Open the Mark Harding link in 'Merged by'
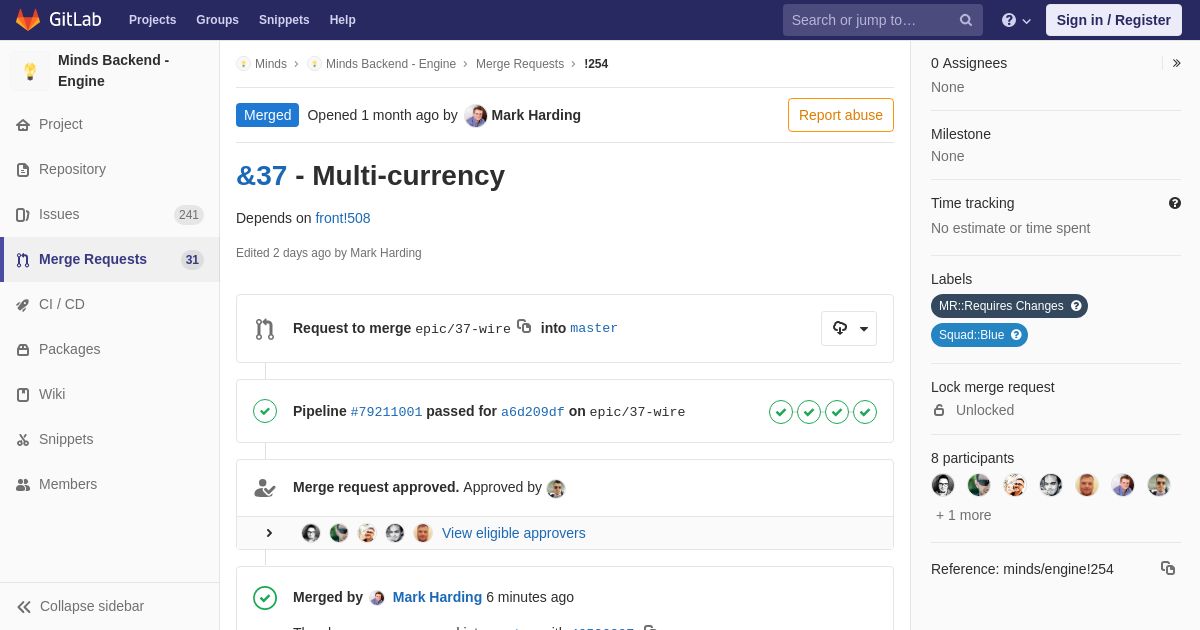Screen dimensions: 1200x630 coord(437,597)
